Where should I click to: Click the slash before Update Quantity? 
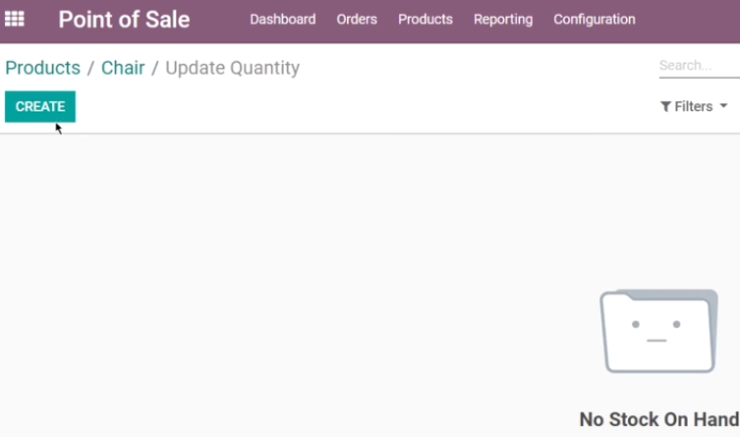[155, 68]
